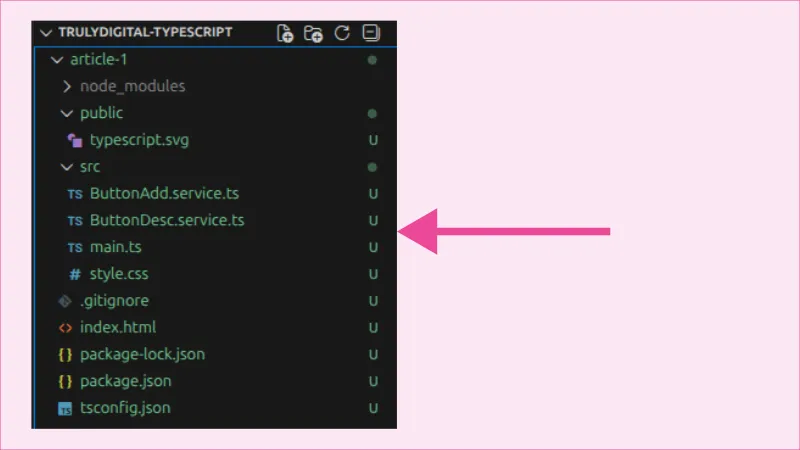Screen dimensions: 800x450
Task: Open the style.css file
Action: (119, 274)
